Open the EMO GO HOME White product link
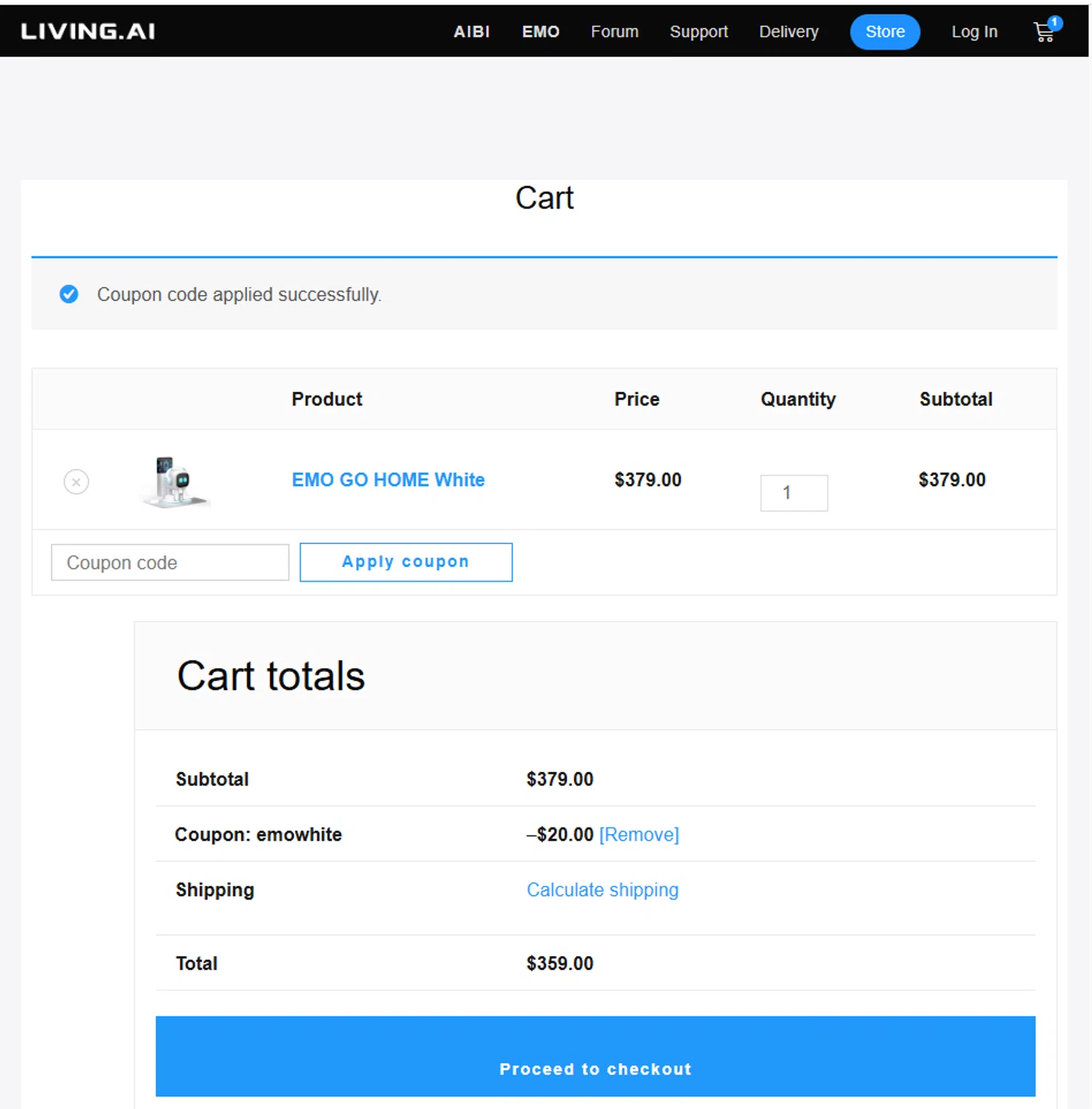Image resolution: width=1092 pixels, height=1109 pixels. click(x=388, y=480)
